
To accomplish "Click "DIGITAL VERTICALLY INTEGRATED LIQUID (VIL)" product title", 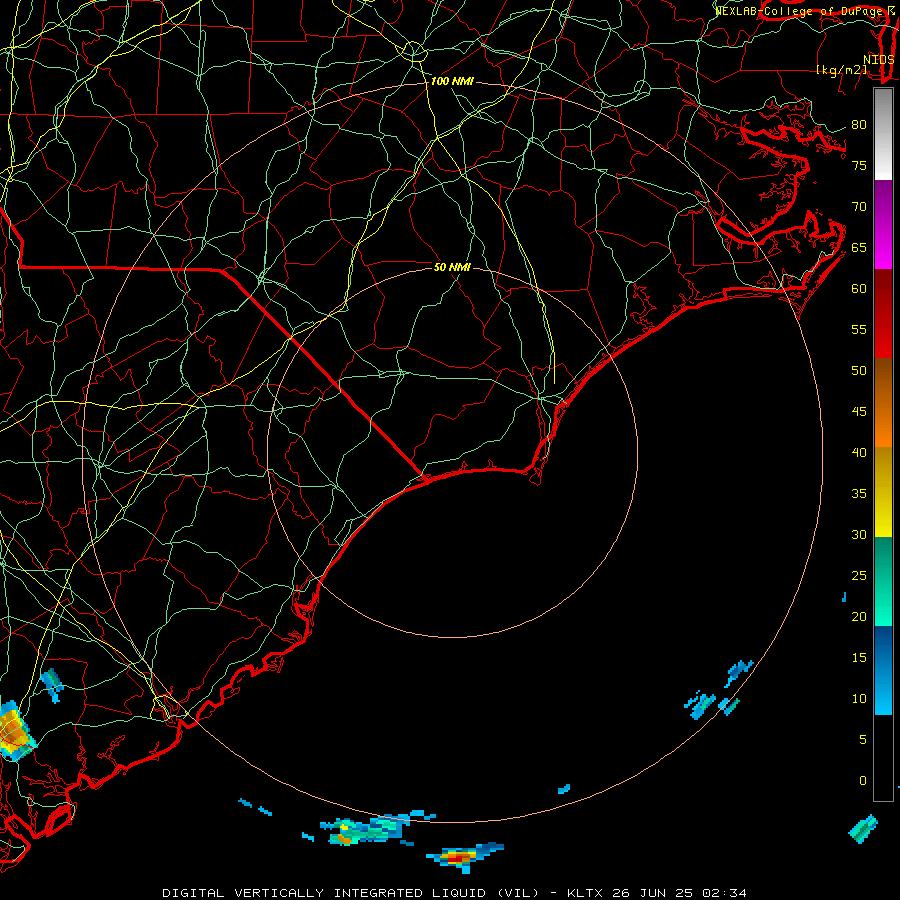I will coord(351,893).
